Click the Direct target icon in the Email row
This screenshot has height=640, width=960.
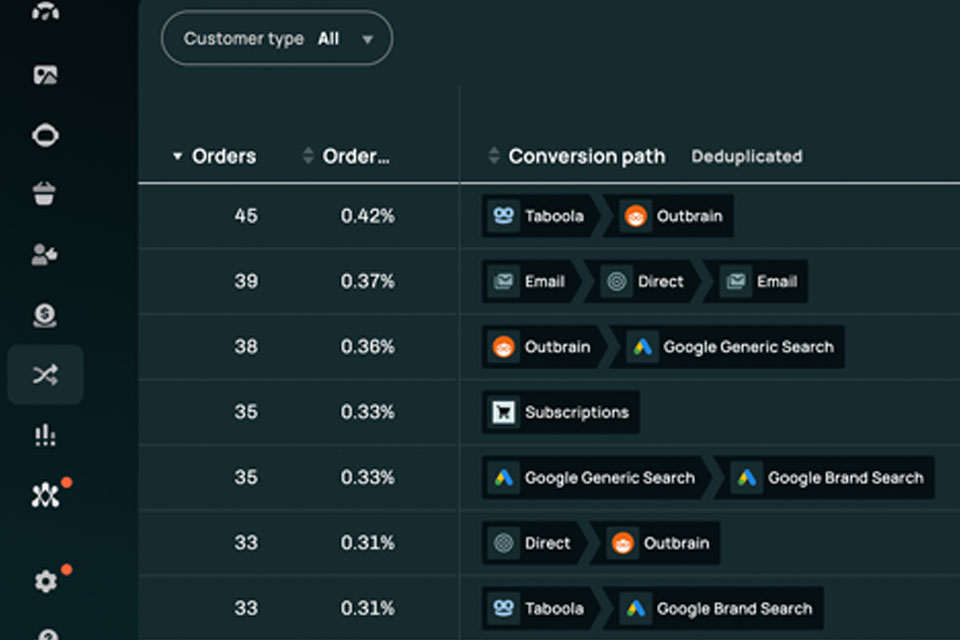pyautogui.click(x=617, y=281)
